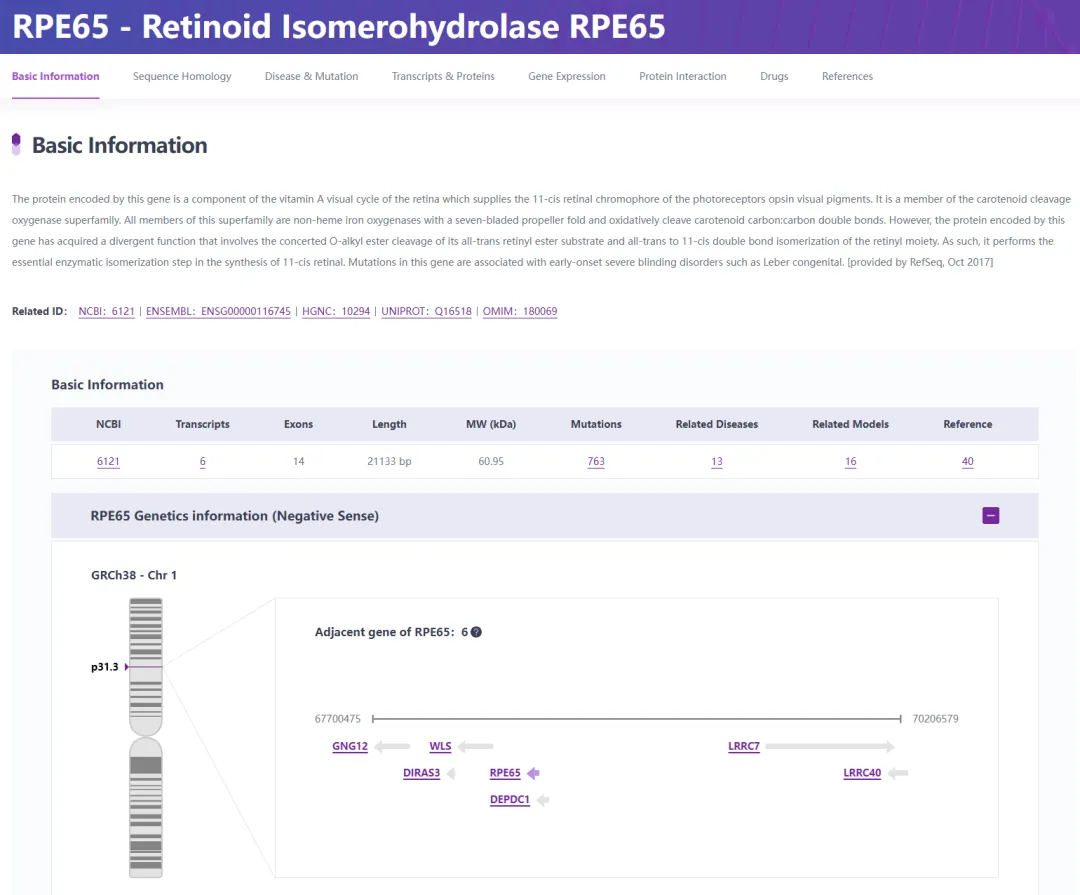Screen dimensions: 1080x895
Task: Click the purple RPE65 gene arrow
Action: point(533,773)
